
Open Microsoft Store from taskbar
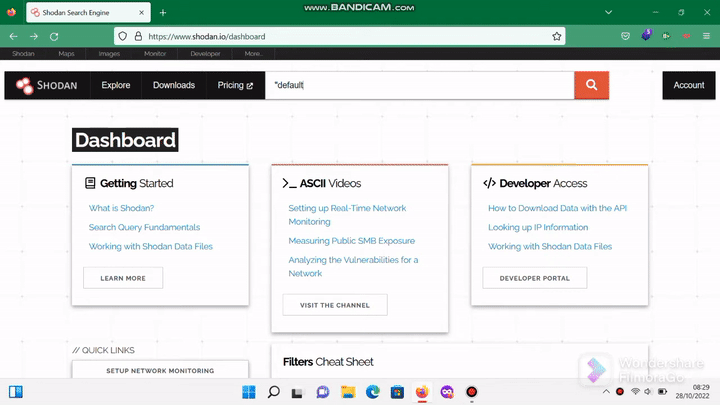(x=397, y=392)
